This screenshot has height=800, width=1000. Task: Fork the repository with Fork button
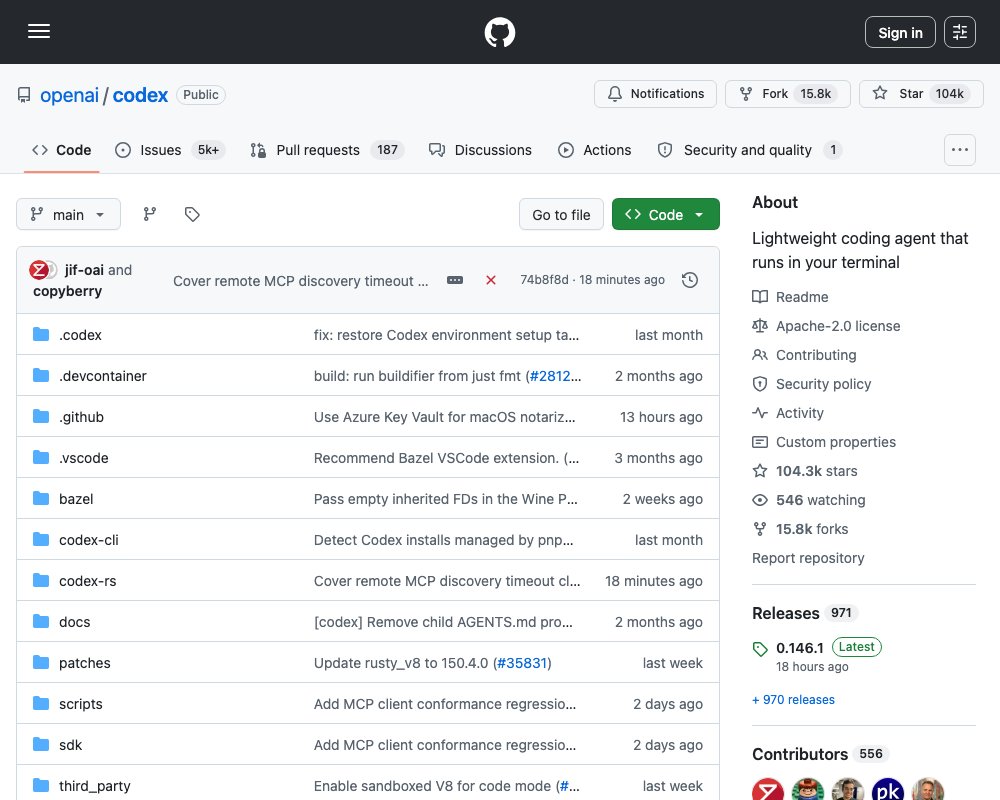(788, 94)
